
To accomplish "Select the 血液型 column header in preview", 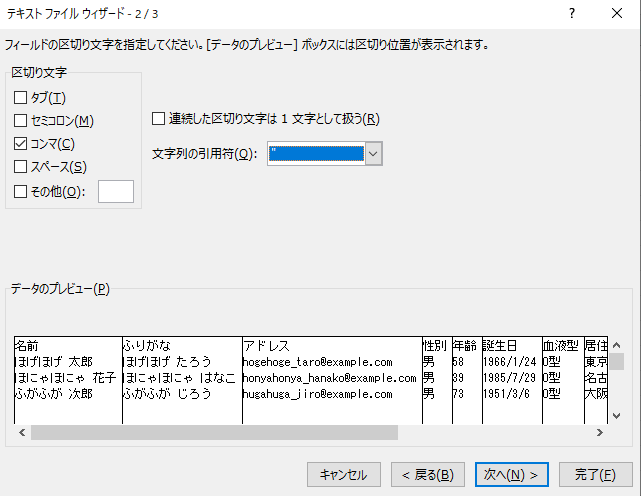I will 560,346.
